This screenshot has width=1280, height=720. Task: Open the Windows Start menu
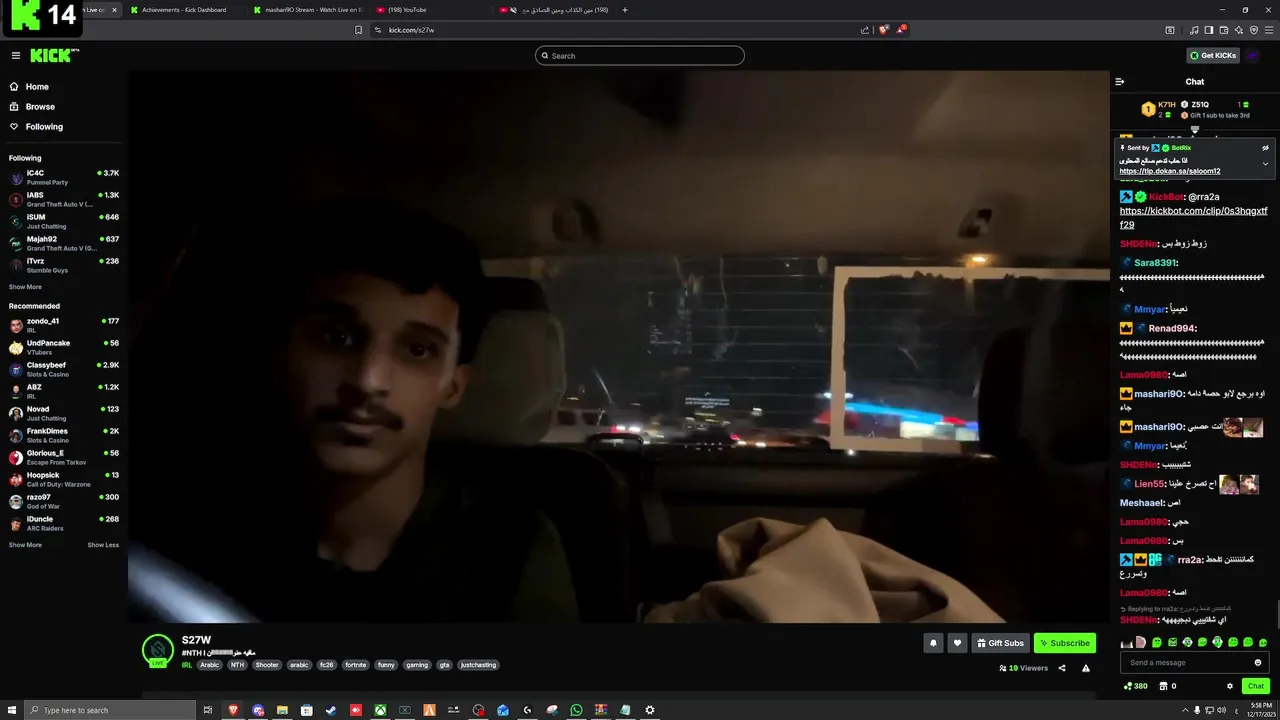(12, 710)
